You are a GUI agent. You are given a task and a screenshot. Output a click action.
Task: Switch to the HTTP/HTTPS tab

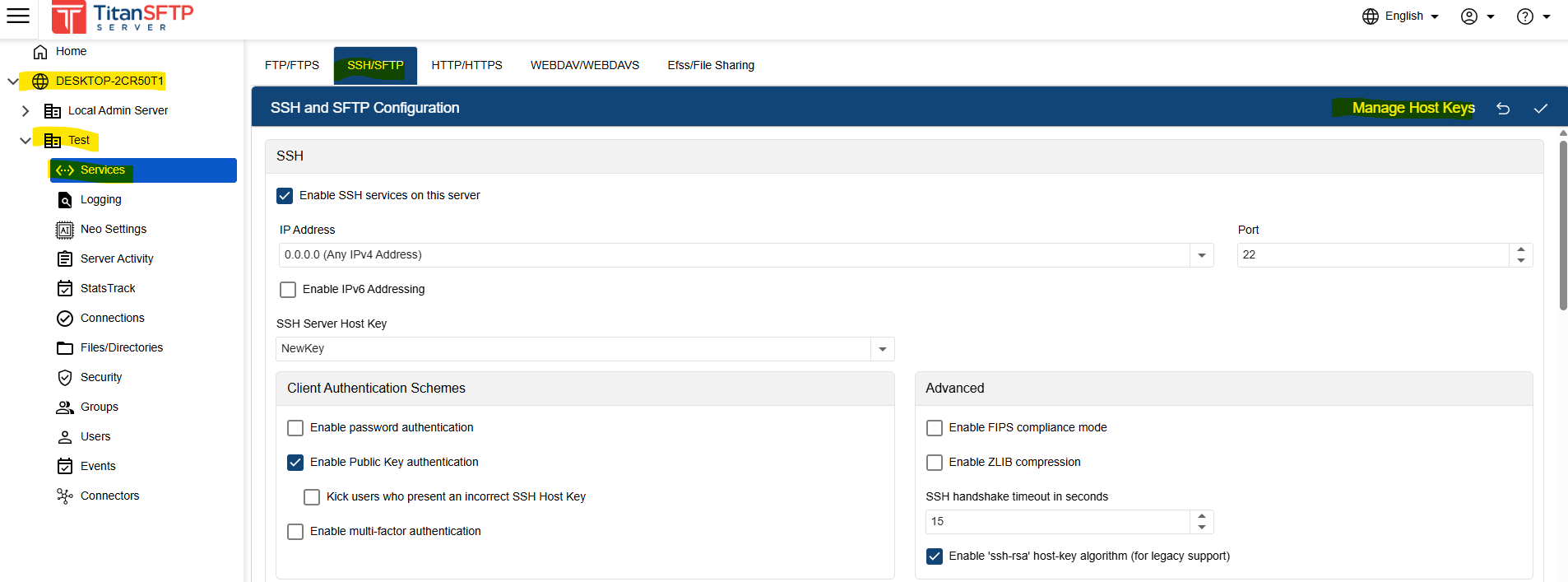point(466,65)
